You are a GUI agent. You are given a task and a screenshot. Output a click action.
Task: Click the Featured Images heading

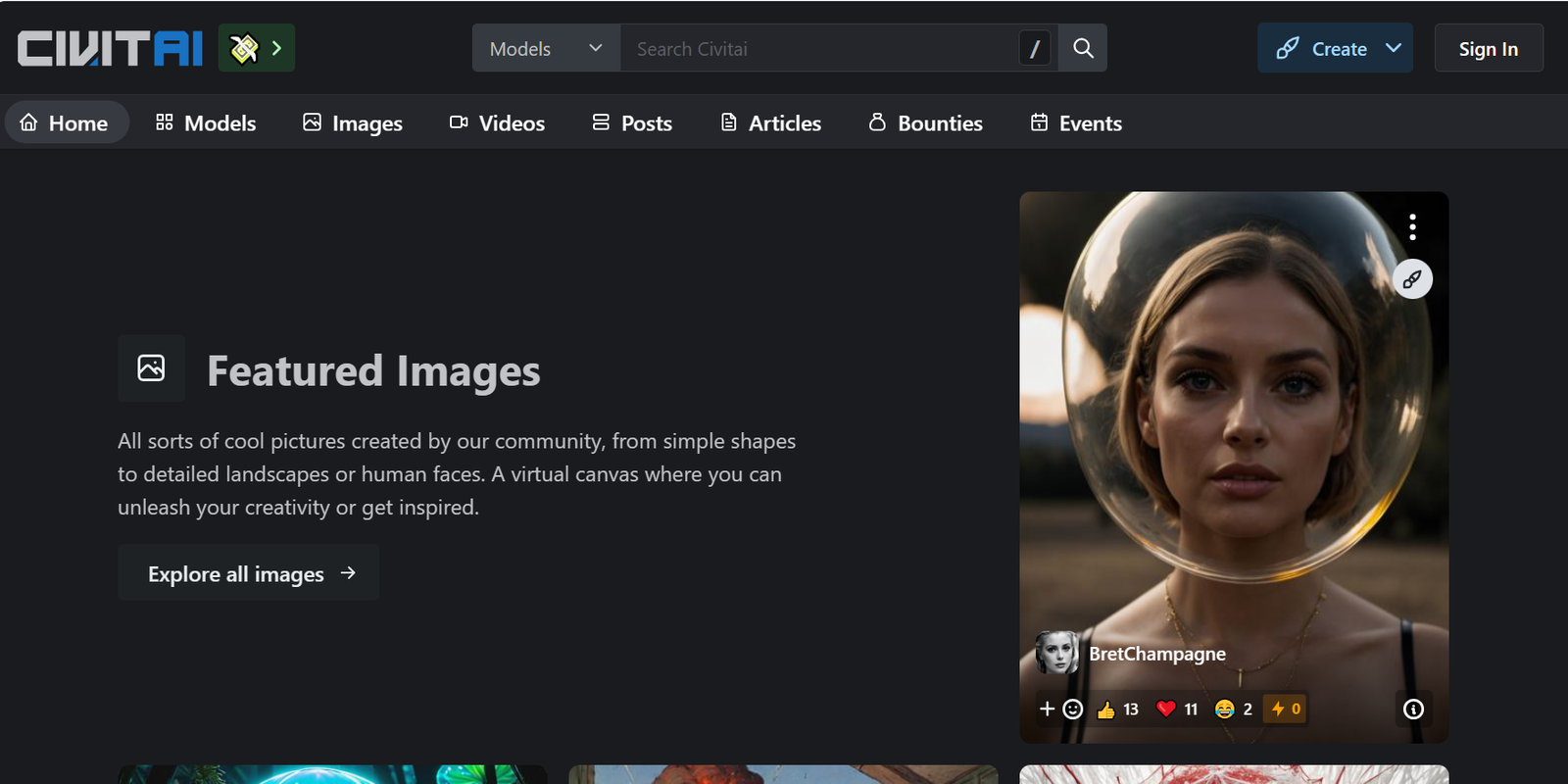(373, 370)
